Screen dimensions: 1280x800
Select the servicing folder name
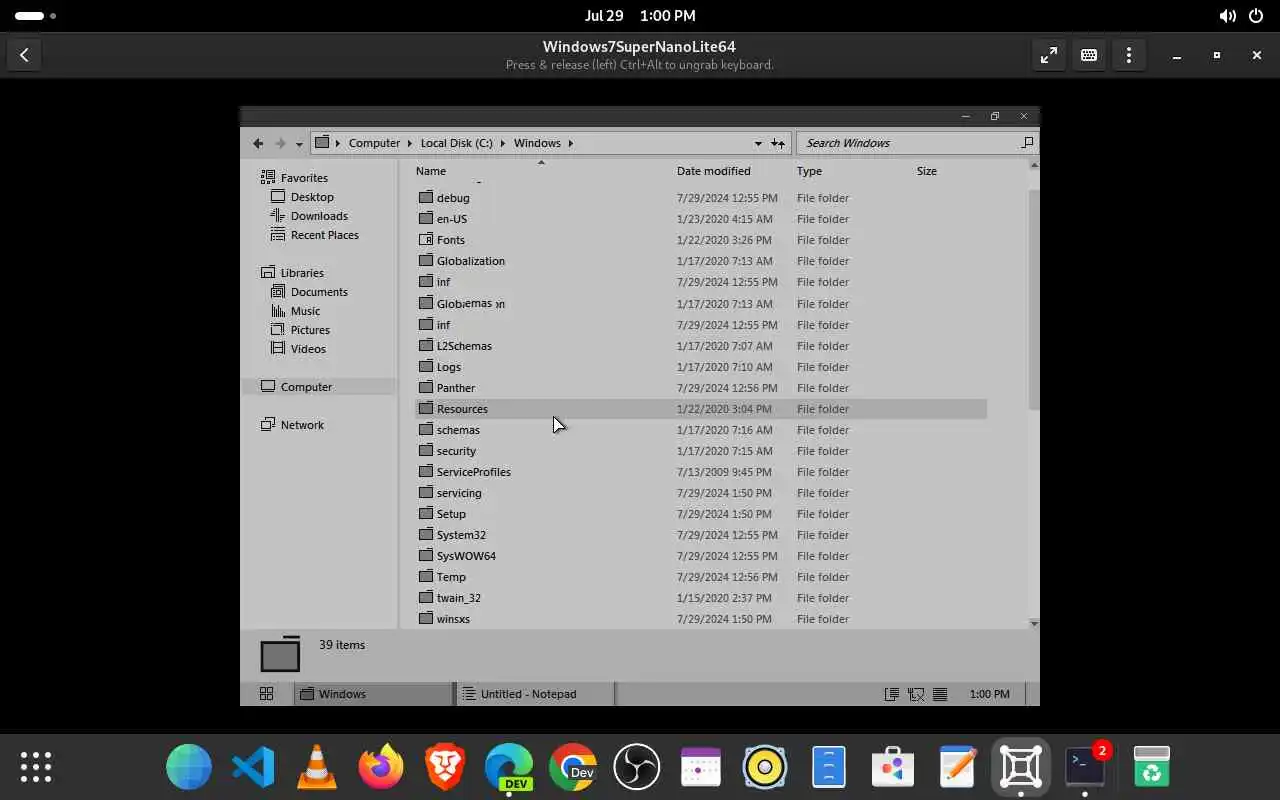pos(459,493)
